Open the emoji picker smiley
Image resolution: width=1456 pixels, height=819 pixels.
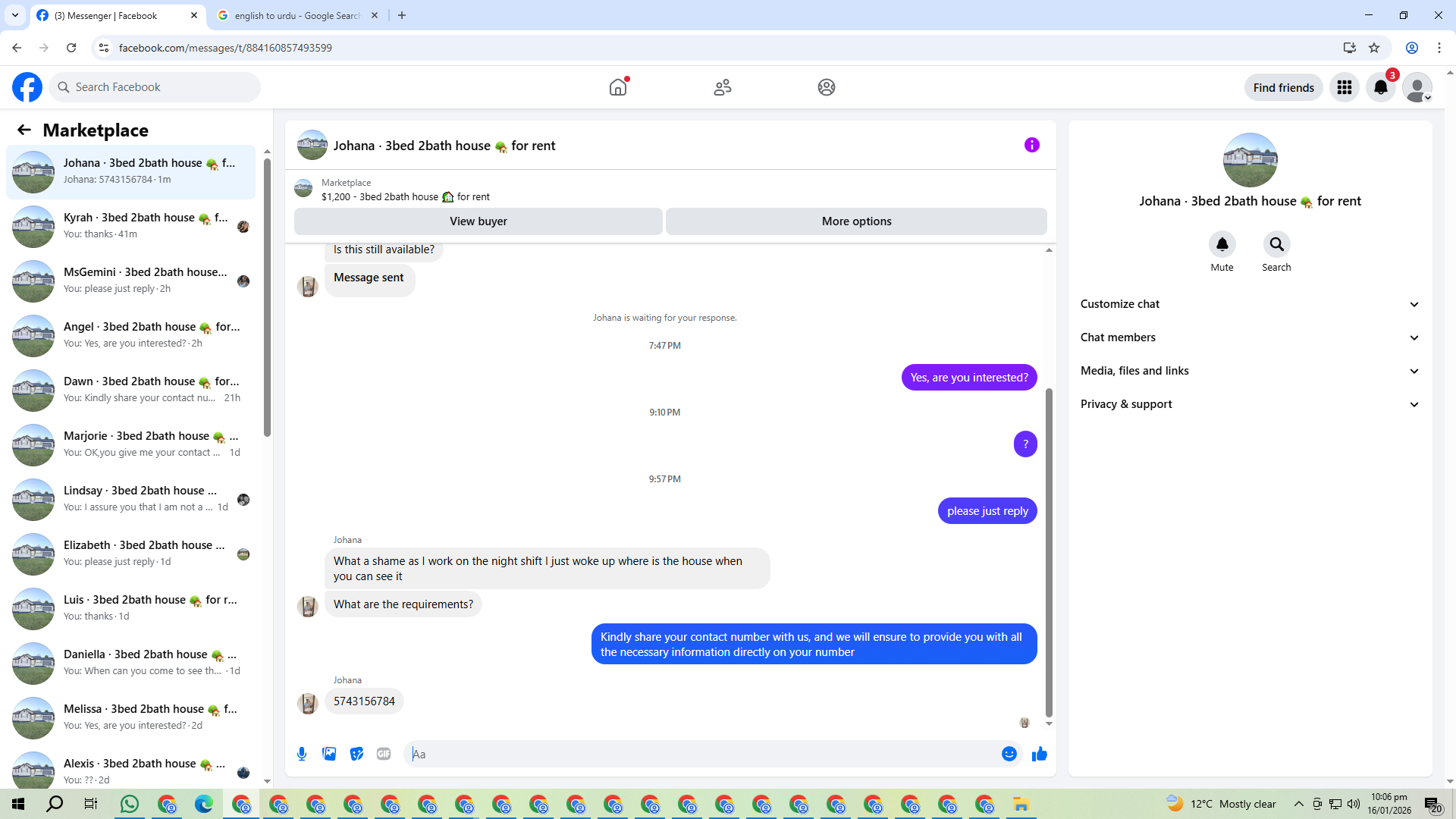point(1009,754)
